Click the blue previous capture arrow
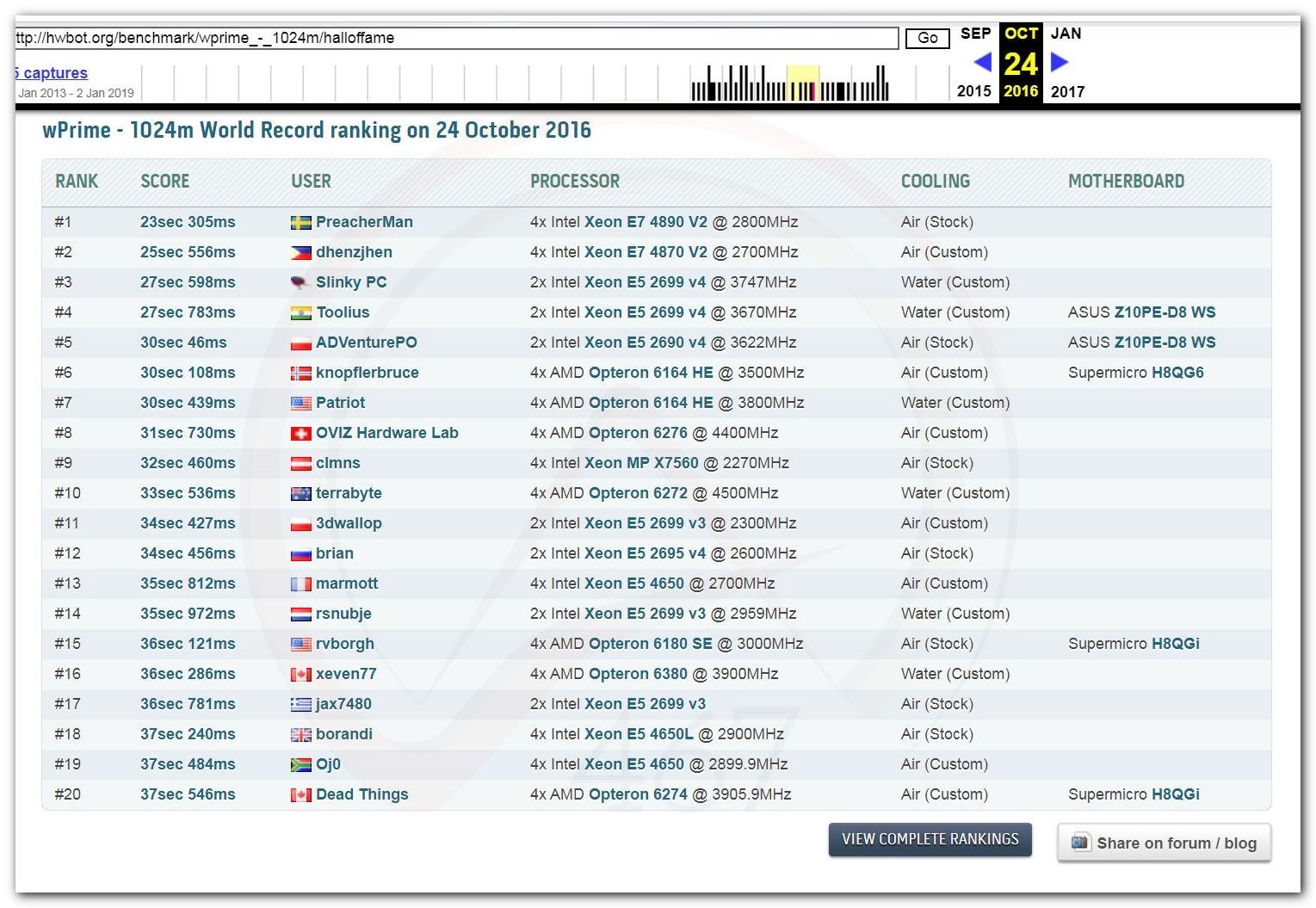The image size is (1316, 908). 982,62
